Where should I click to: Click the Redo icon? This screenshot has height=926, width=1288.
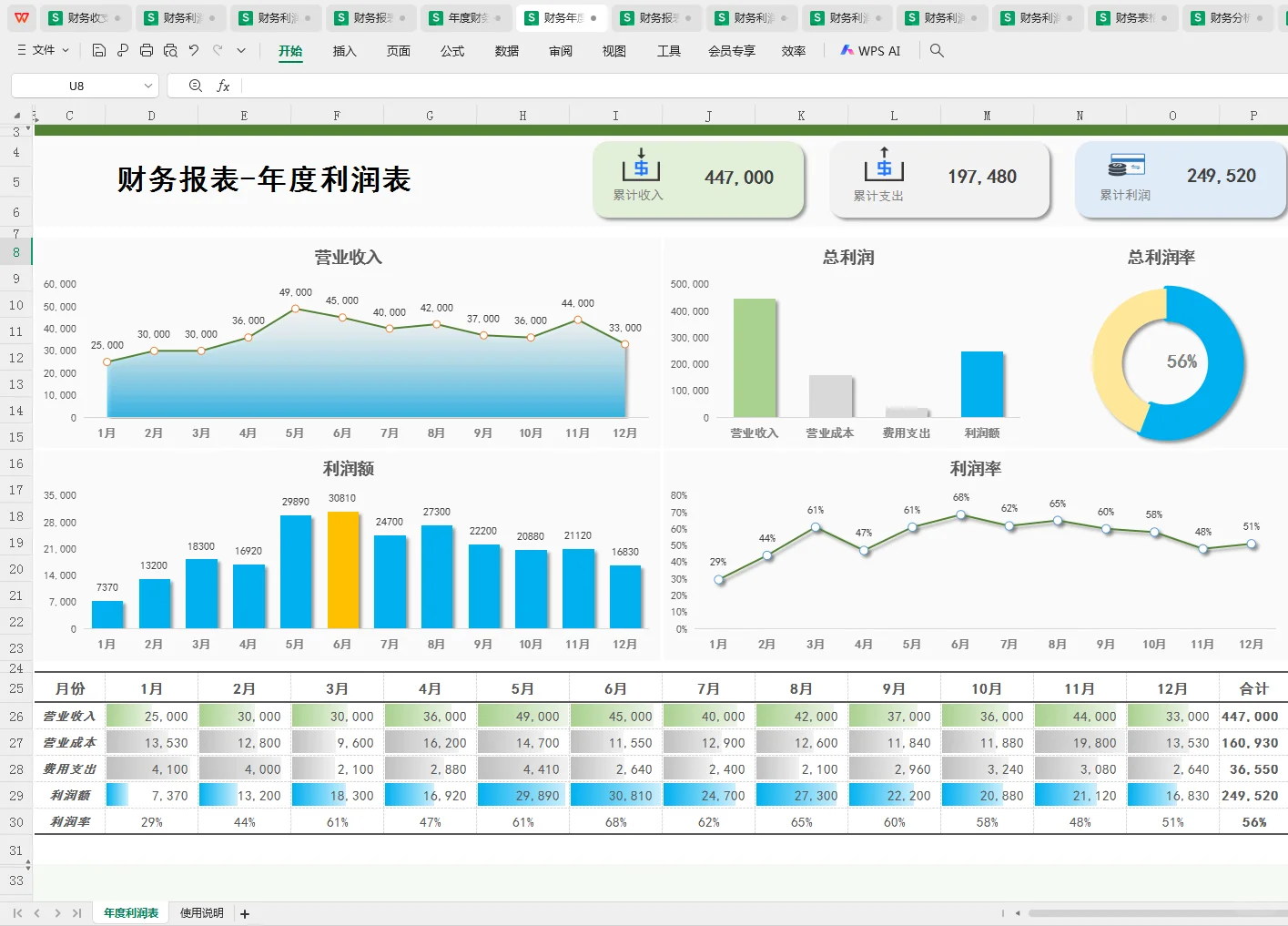pyautogui.click(x=217, y=51)
